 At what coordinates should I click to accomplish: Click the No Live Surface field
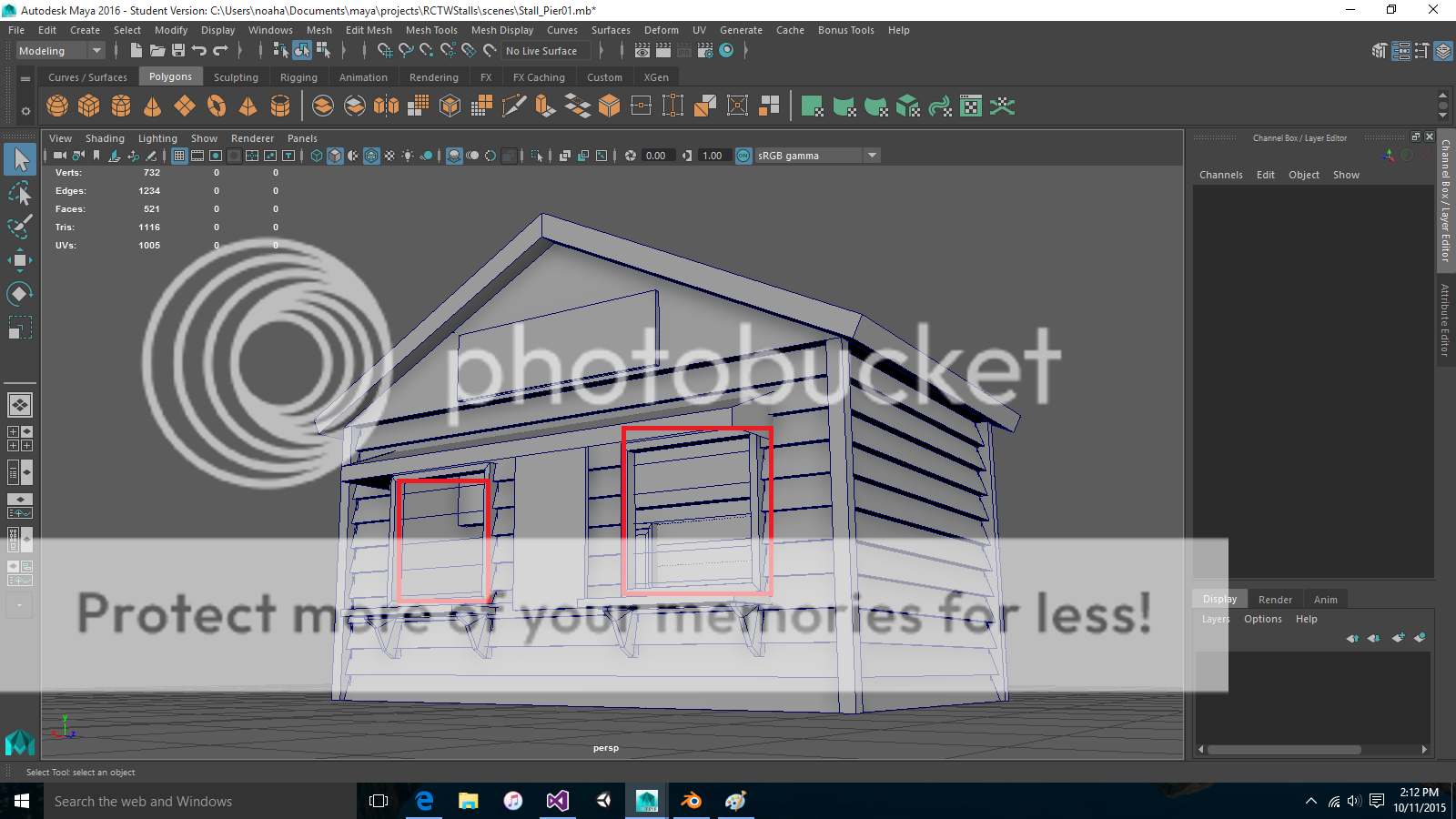(546, 51)
